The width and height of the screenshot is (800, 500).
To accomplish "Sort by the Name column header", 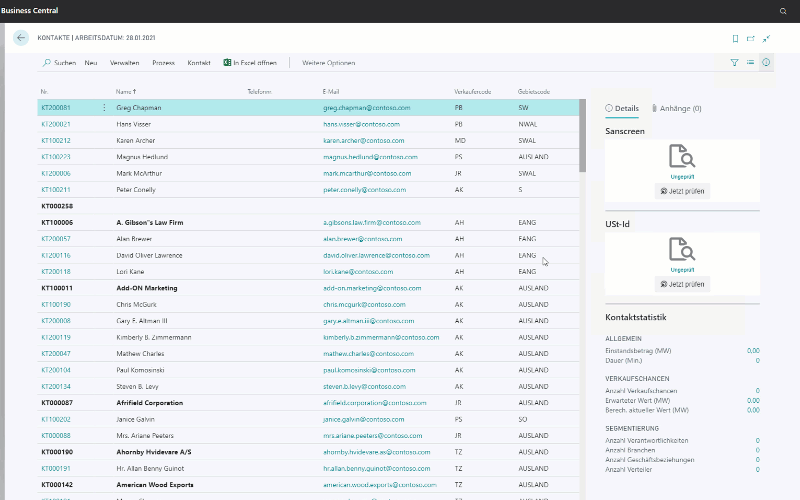I will tap(126, 92).
